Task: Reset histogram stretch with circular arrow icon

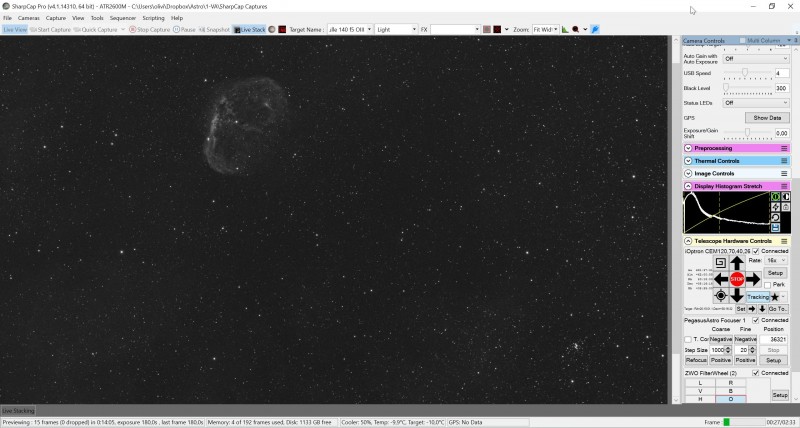Action: point(776,217)
